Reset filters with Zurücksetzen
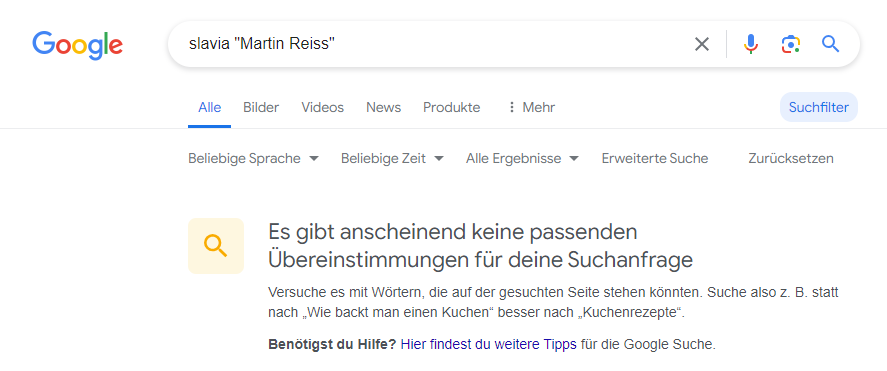887x371 pixels. tap(791, 158)
